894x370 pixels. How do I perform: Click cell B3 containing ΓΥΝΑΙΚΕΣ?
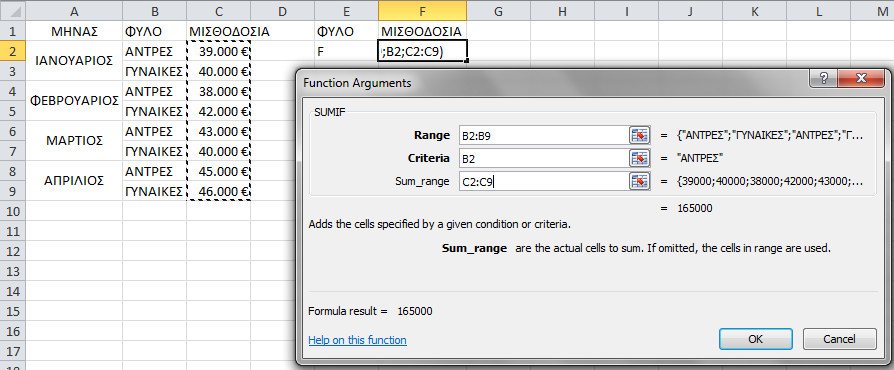pos(155,71)
